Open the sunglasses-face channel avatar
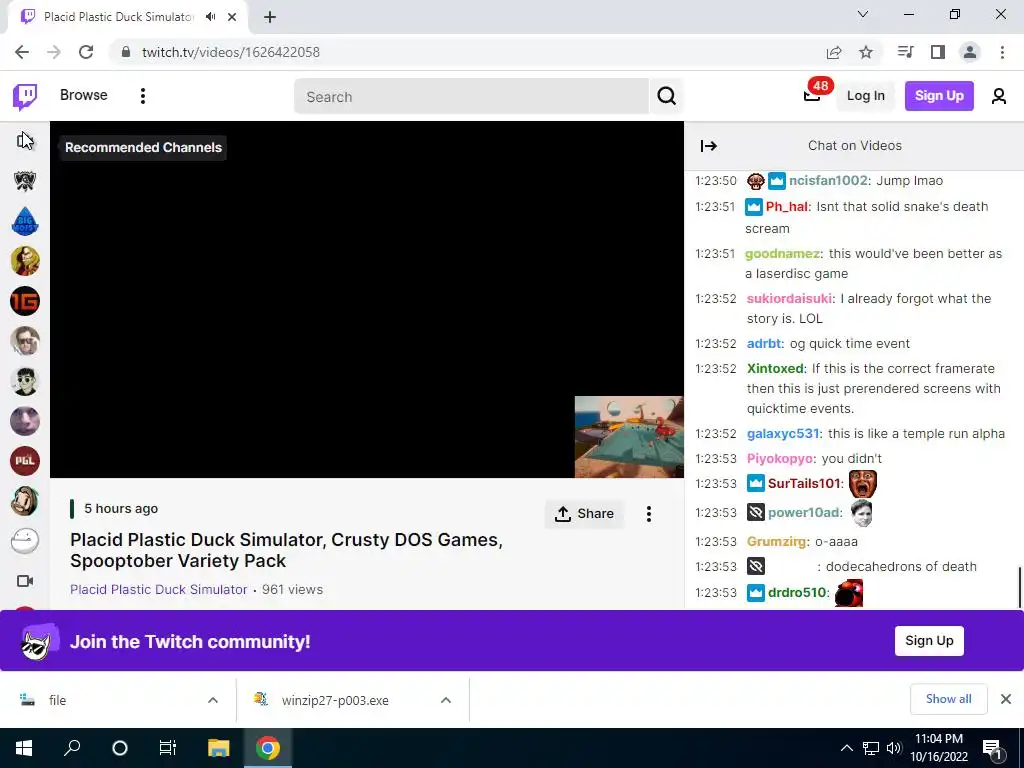 (x=25, y=381)
